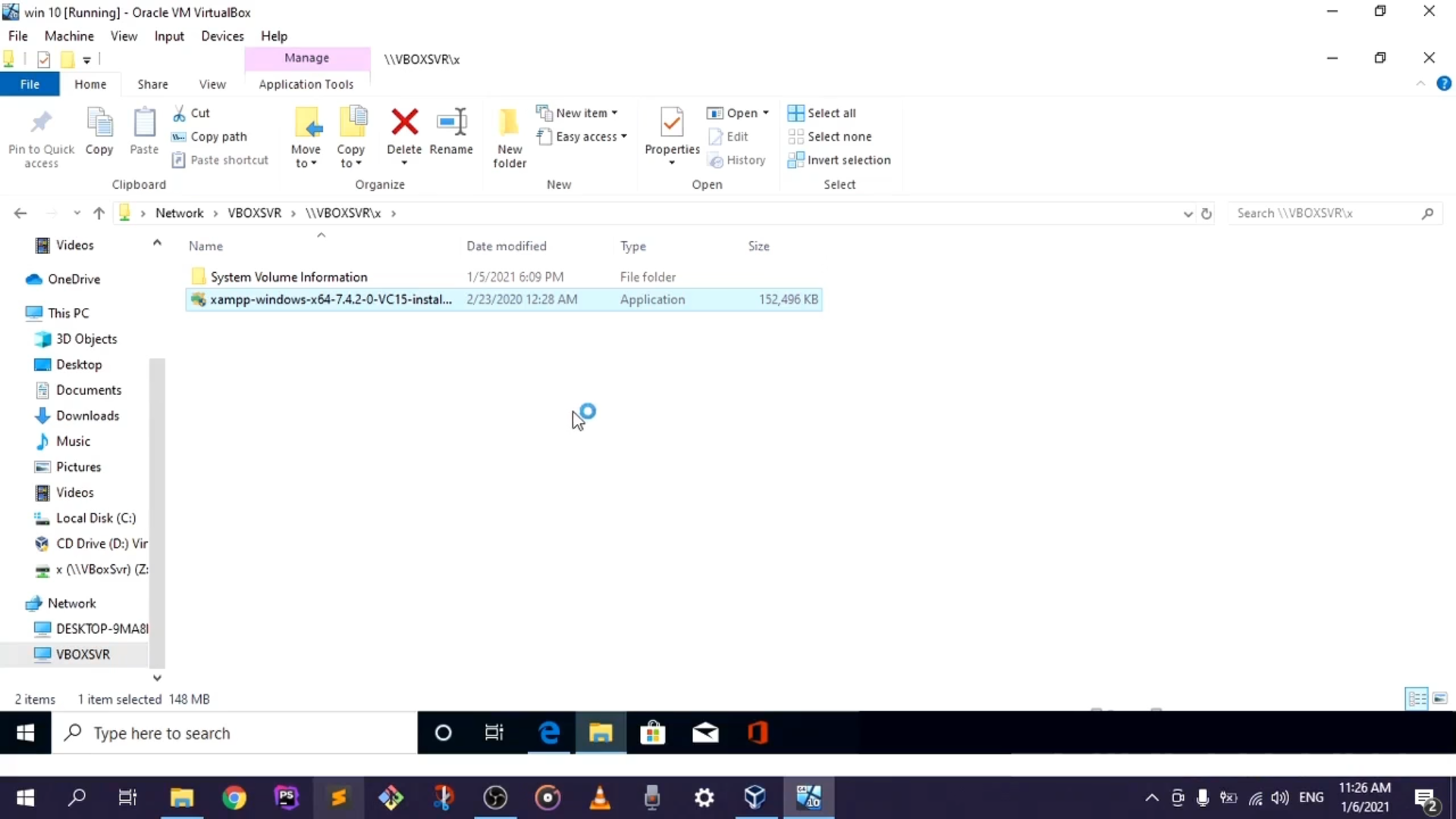
Task: Click History in the Open group
Action: tap(737, 160)
